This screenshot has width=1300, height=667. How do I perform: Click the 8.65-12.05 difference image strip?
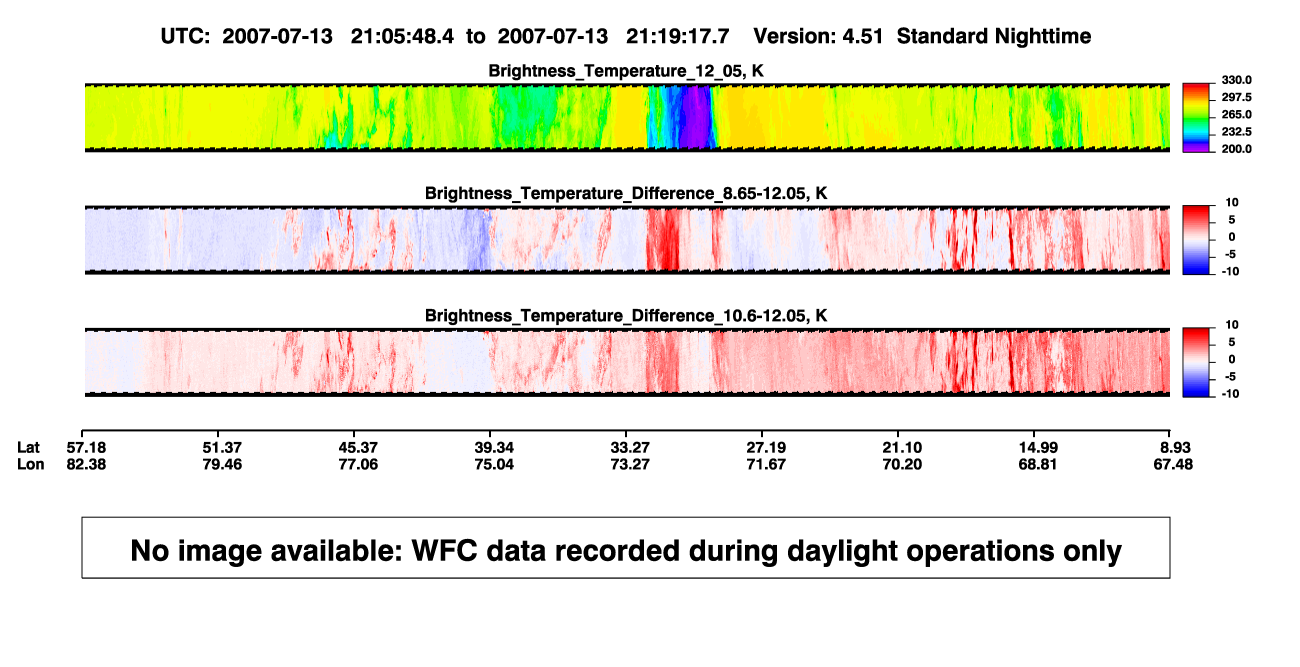pyautogui.click(x=626, y=239)
